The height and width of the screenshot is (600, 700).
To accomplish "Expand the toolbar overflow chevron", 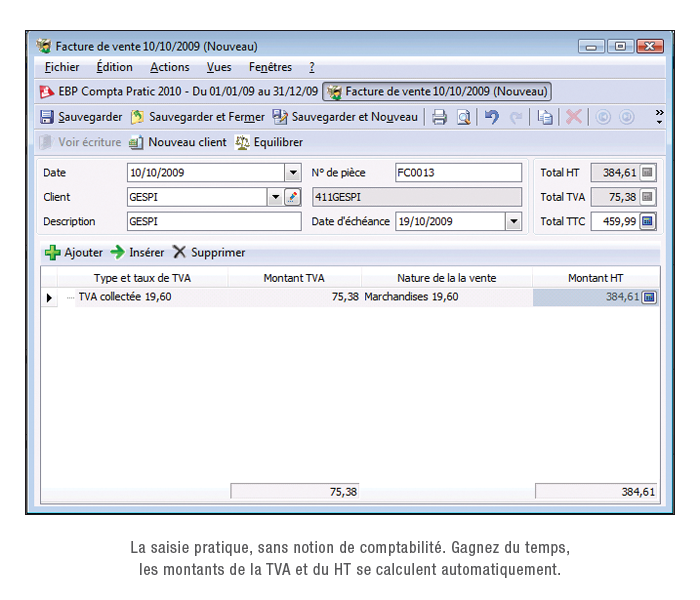I will (x=659, y=116).
